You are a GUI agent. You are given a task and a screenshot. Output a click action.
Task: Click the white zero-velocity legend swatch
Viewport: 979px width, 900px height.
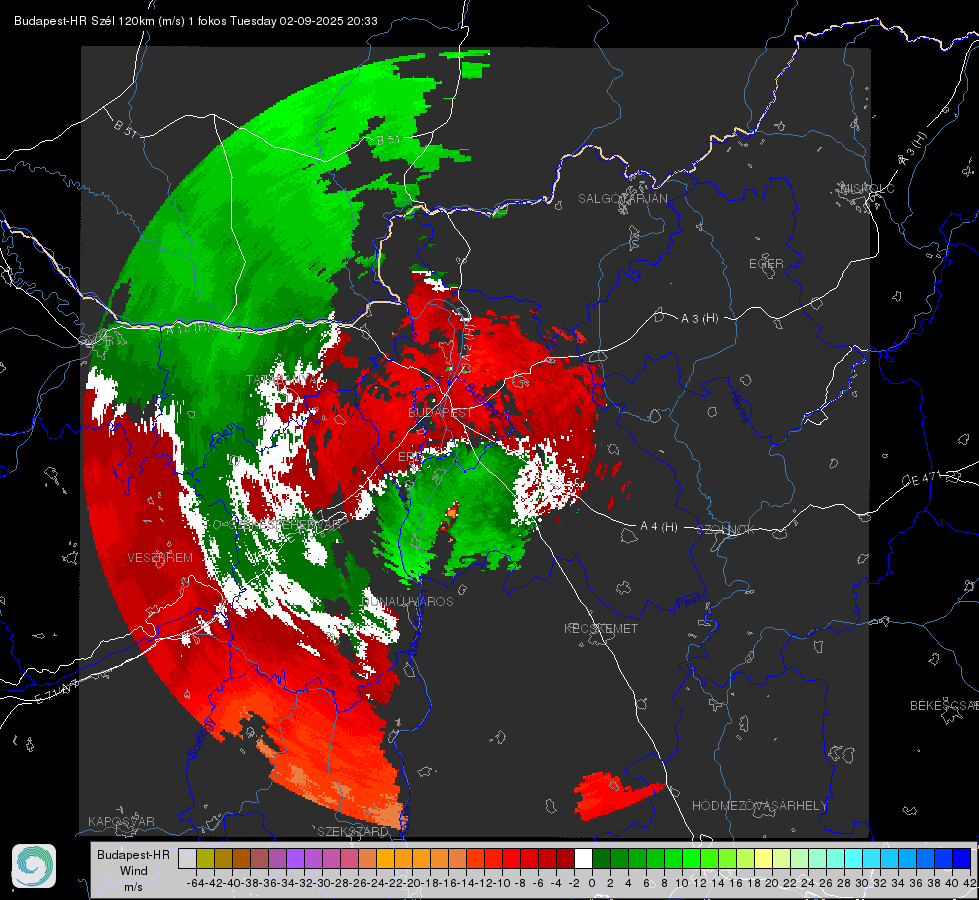583,858
